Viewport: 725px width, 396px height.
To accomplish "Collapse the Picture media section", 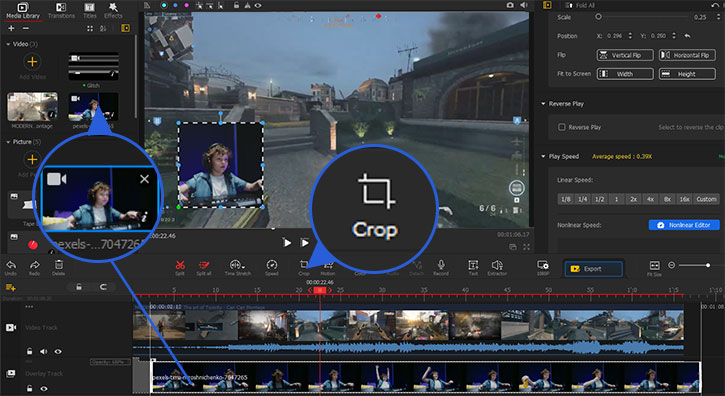I will tap(8, 142).
